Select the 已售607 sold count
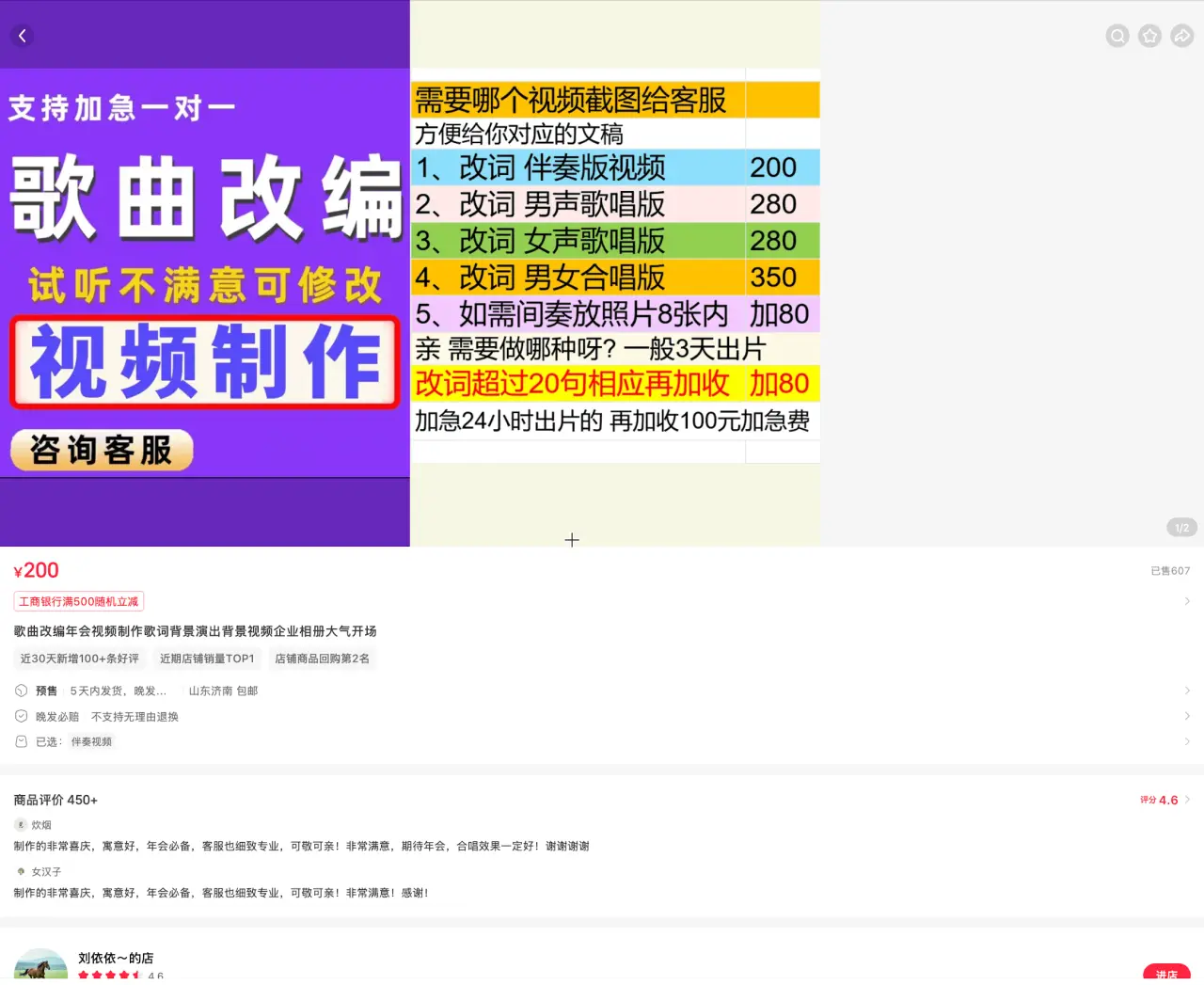This screenshot has height=985, width=1204. click(1170, 571)
